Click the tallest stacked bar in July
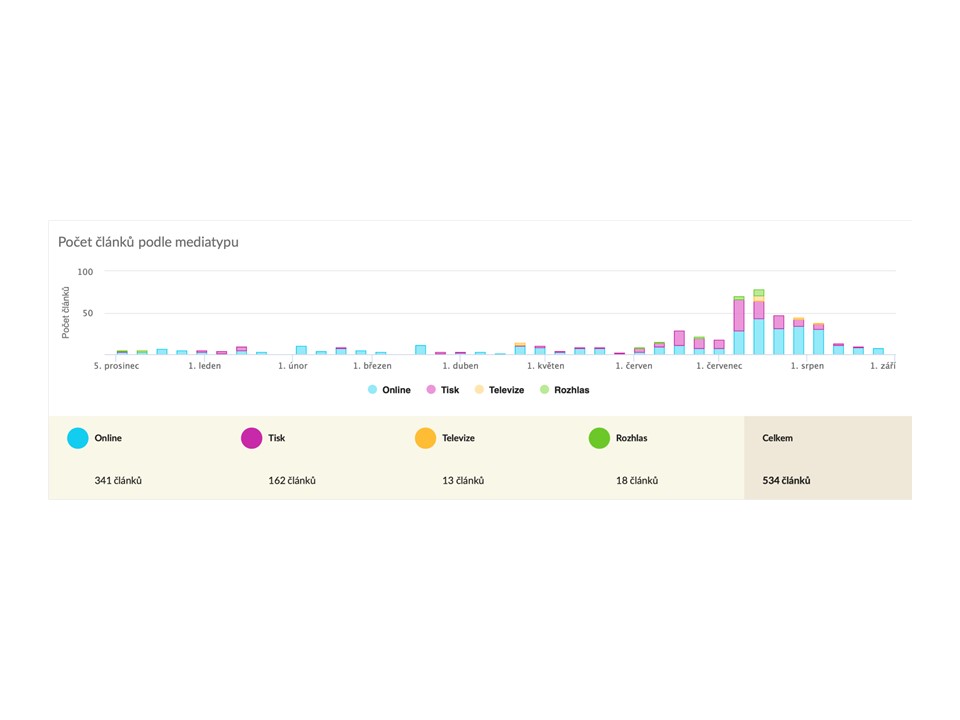960x720 pixels. point(759,322)
